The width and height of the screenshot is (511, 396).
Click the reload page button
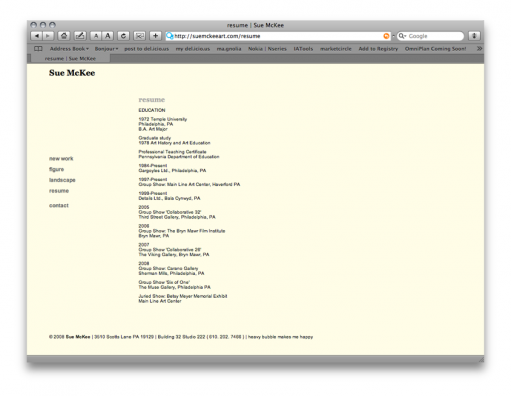(123, 36)
